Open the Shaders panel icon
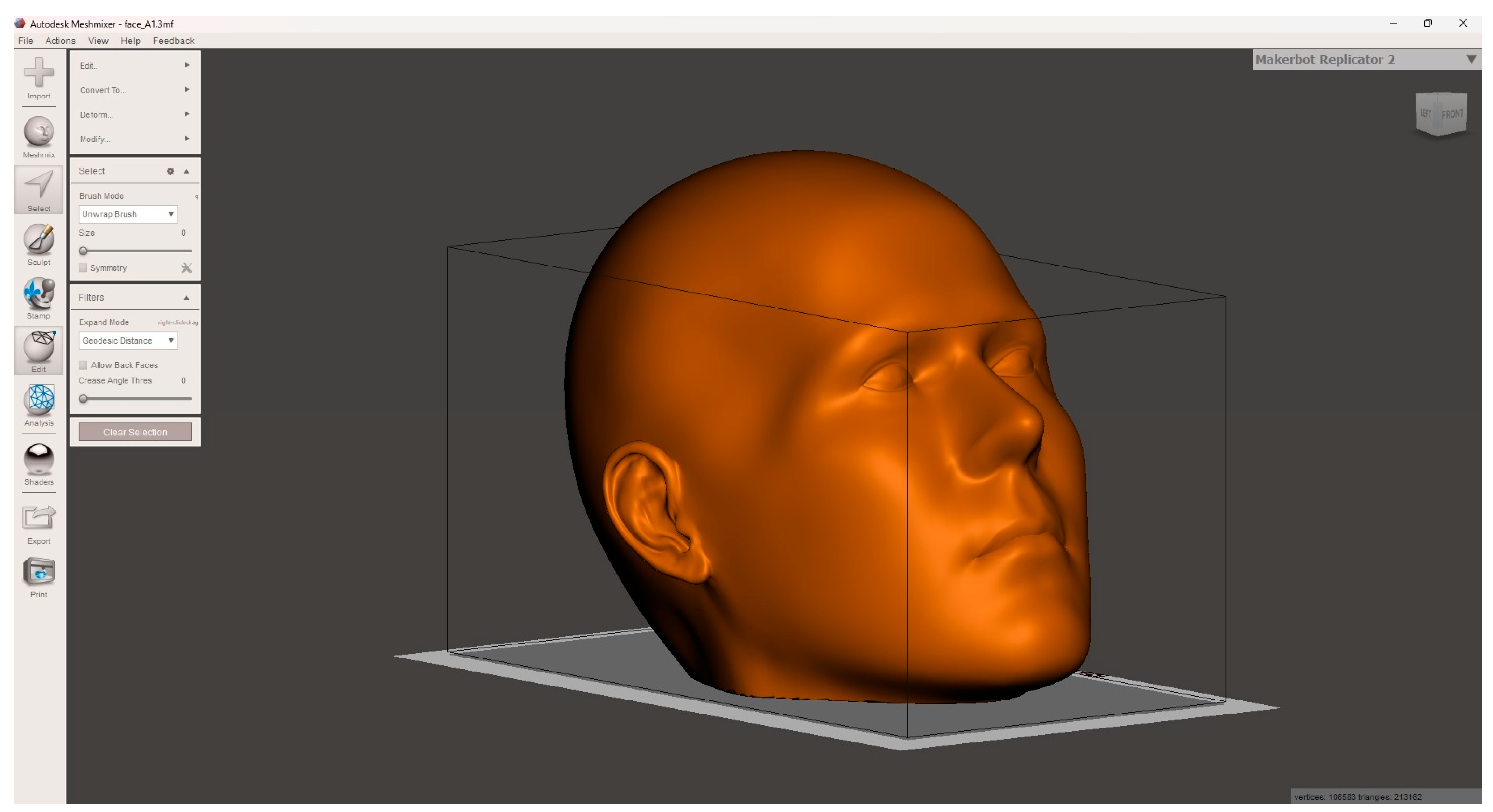The height and width of the screenshot is (812, 1493). tap(38, 459)
